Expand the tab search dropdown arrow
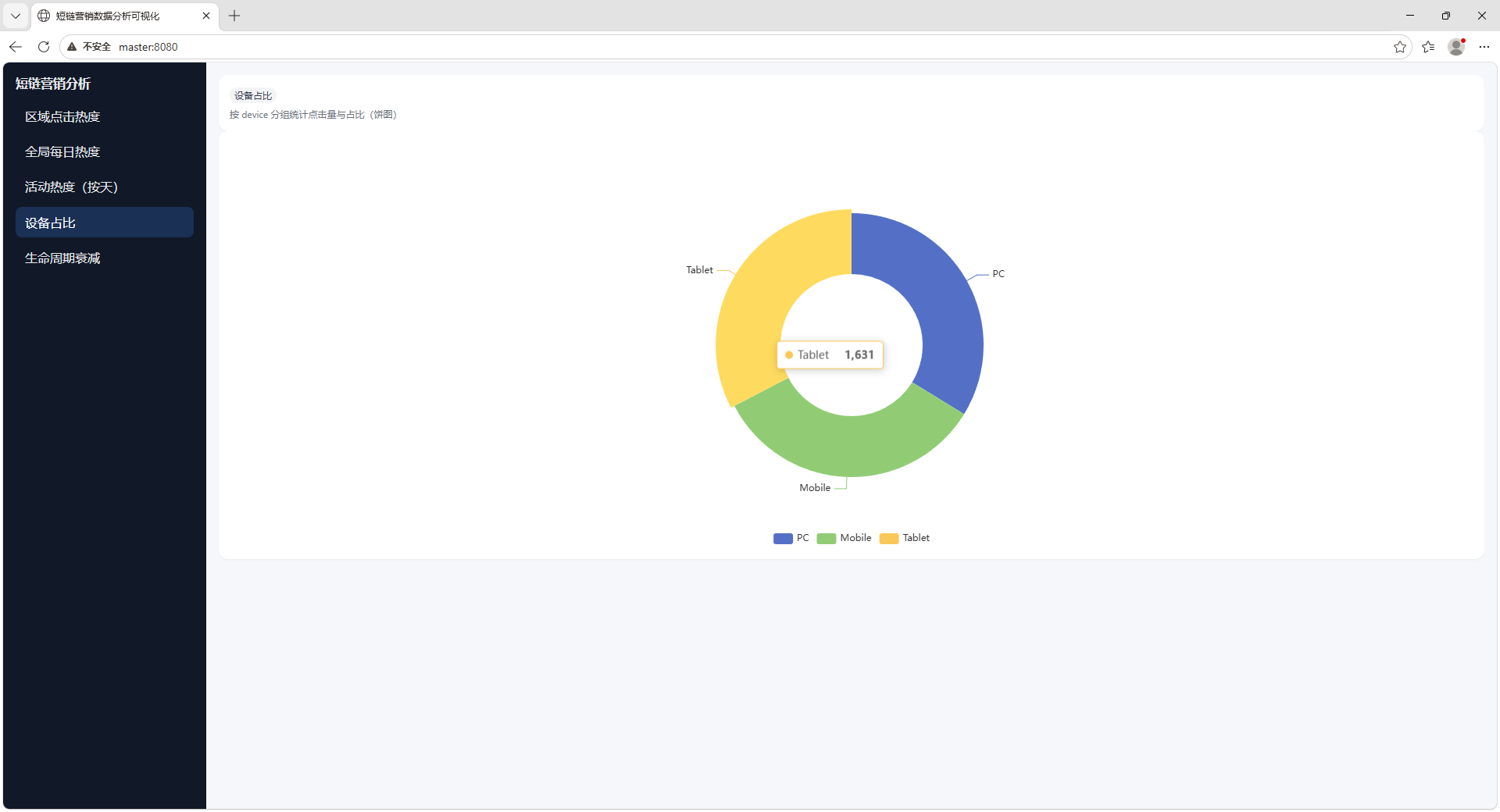1500x812 pixels. click(x=16, y=16)
